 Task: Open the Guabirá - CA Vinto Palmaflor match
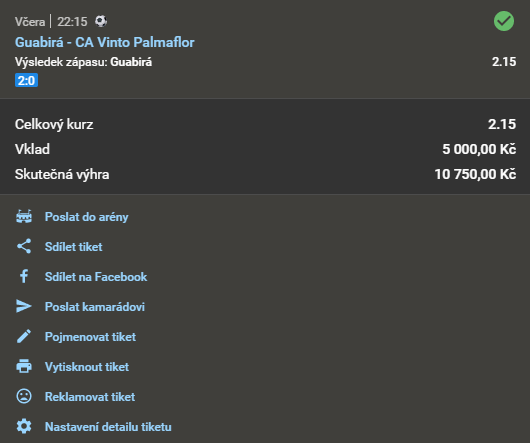click(x=104, y=42)
